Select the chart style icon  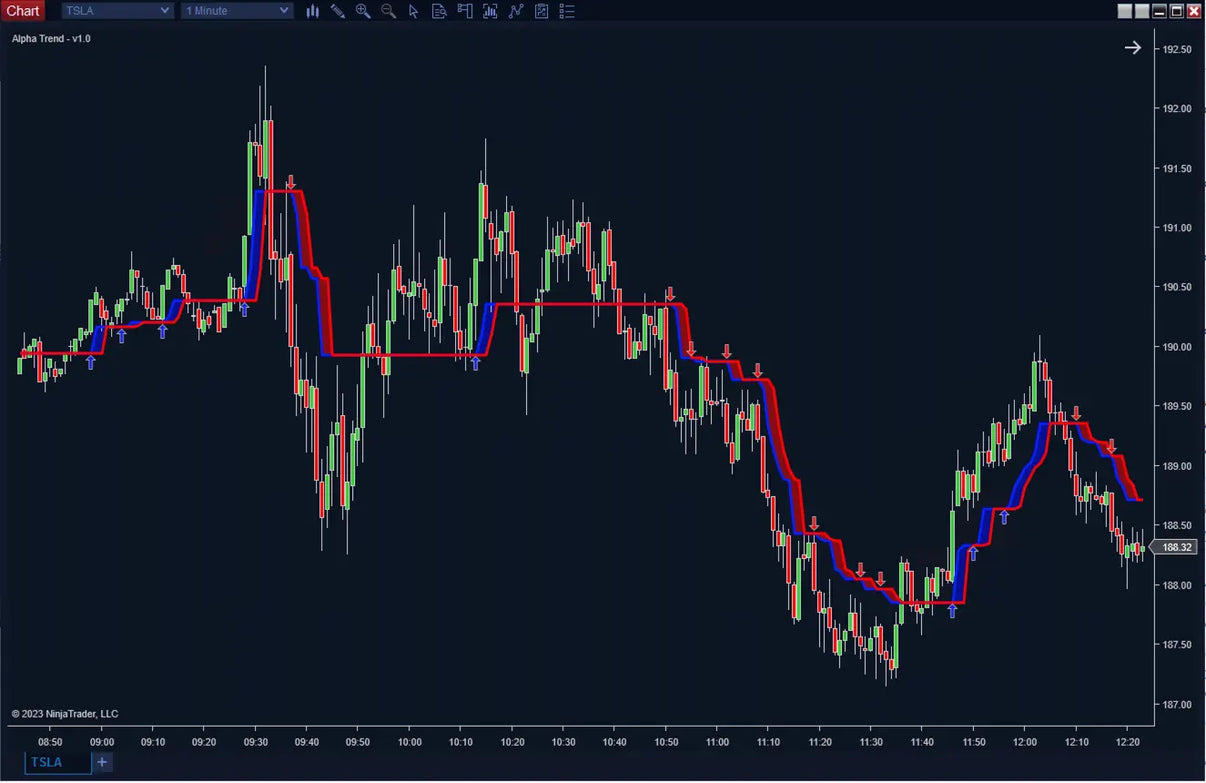(313, 11)
